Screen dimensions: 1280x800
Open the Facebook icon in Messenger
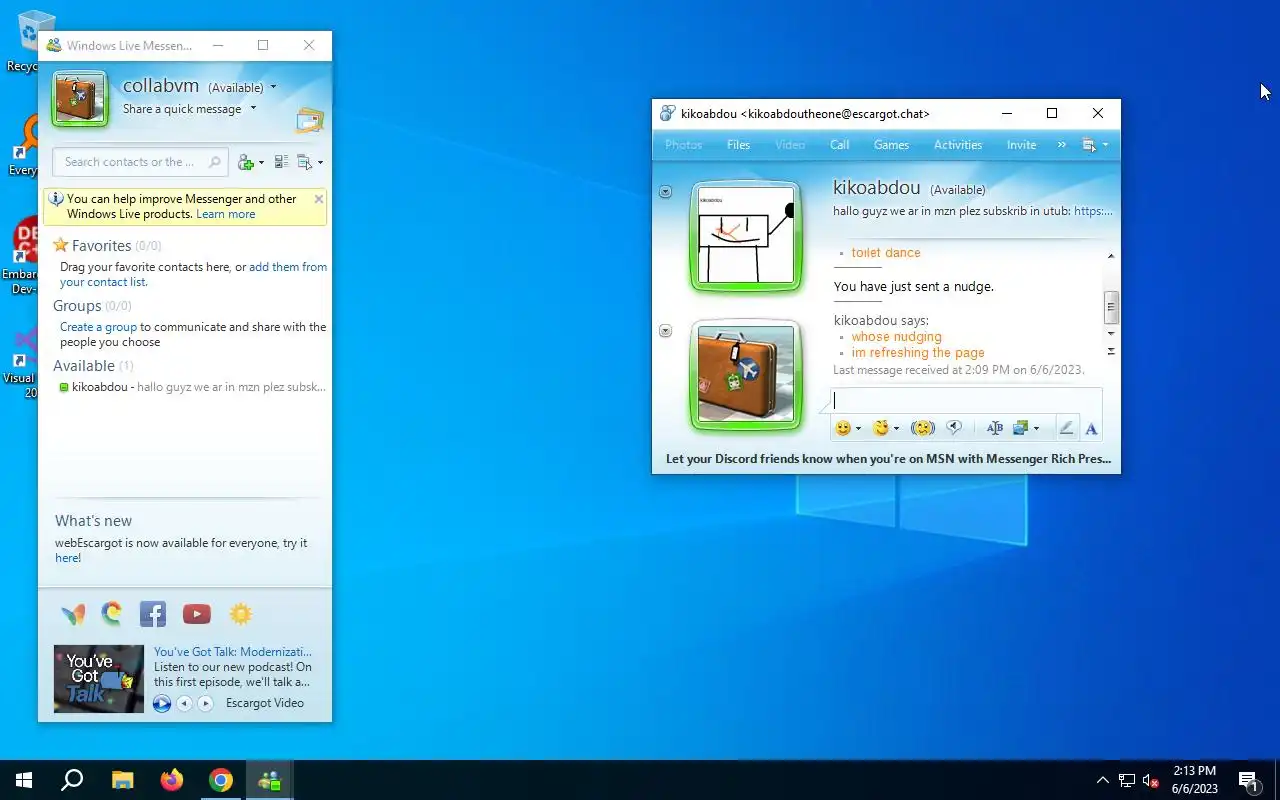[153, 614]
